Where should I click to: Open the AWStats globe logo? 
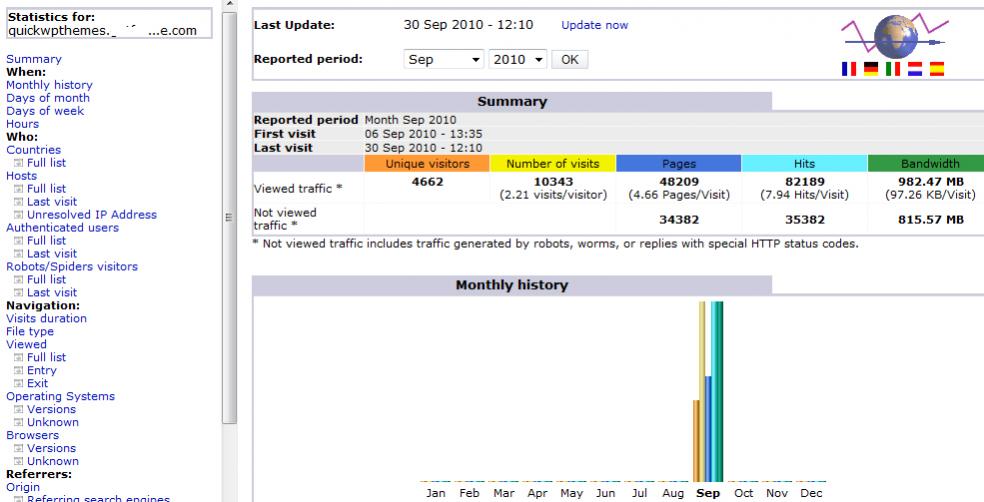click(x=895, y=35)
